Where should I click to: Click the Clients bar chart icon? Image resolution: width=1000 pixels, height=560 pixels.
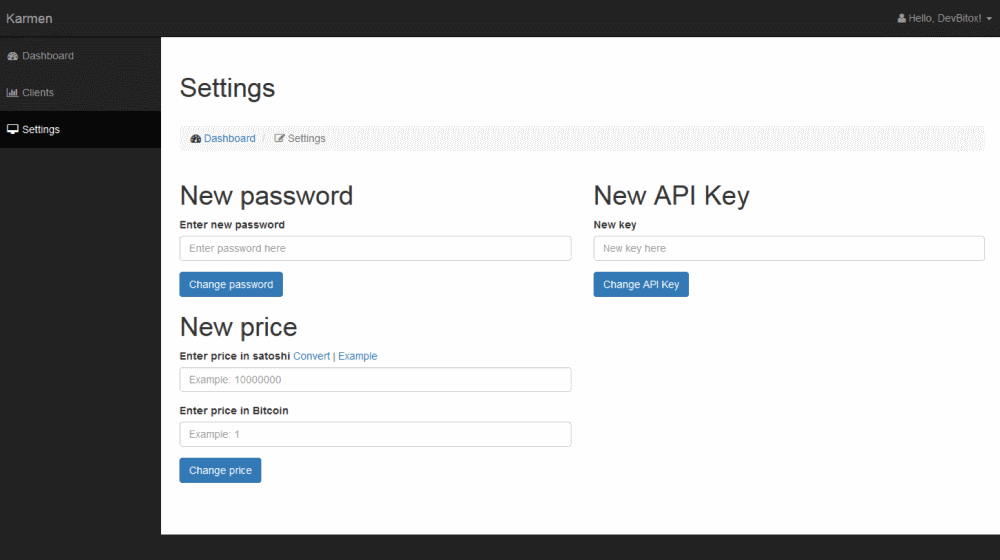[x=12, y=93]
